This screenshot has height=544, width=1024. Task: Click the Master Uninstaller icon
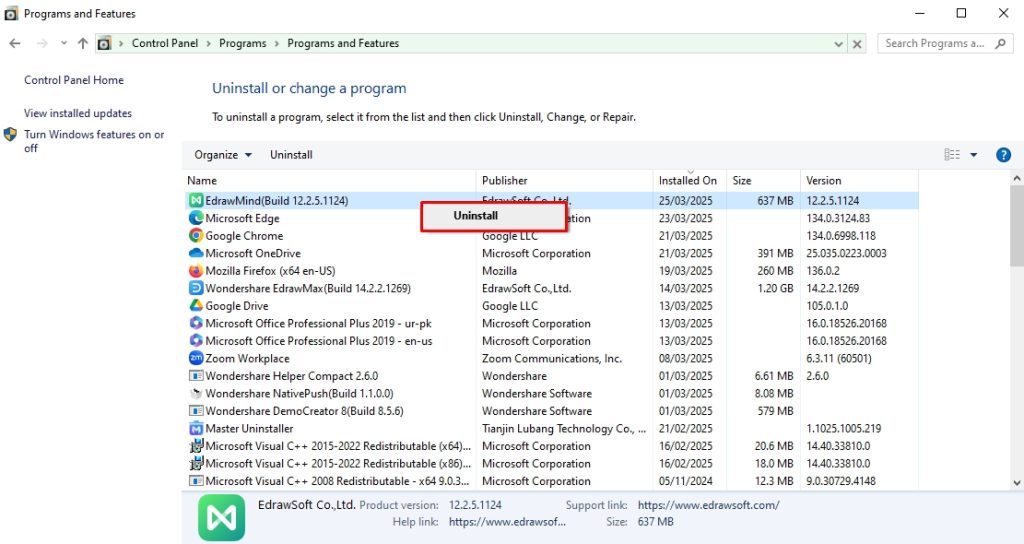pyautogui.click(x=195, y=428)
